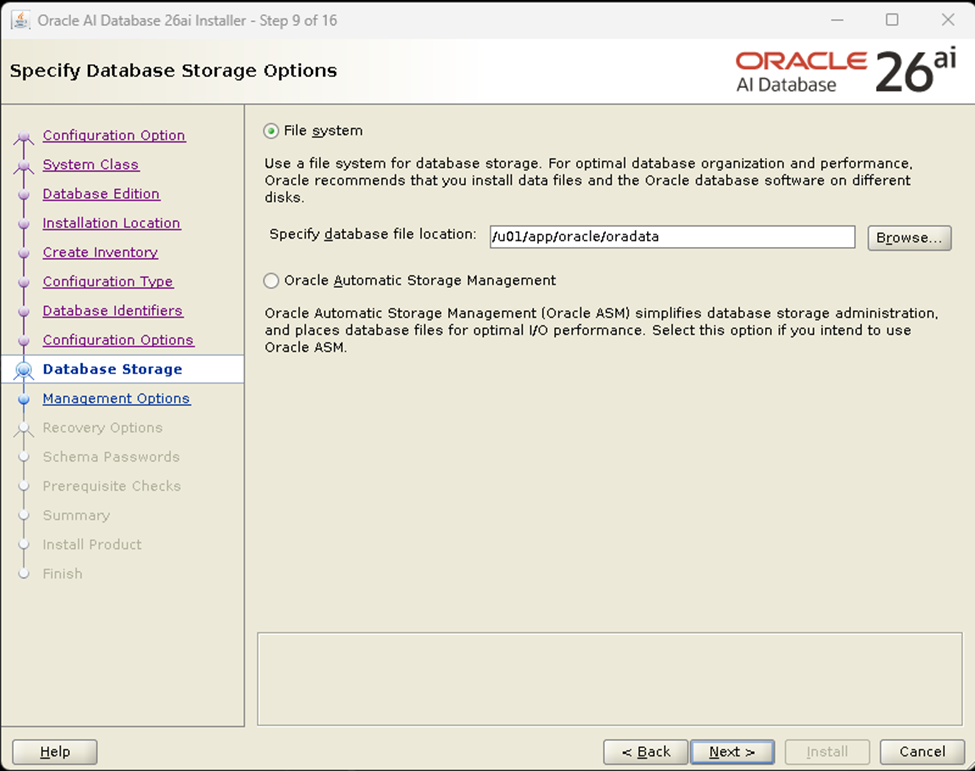Cancel the installer

click(922, 752)
